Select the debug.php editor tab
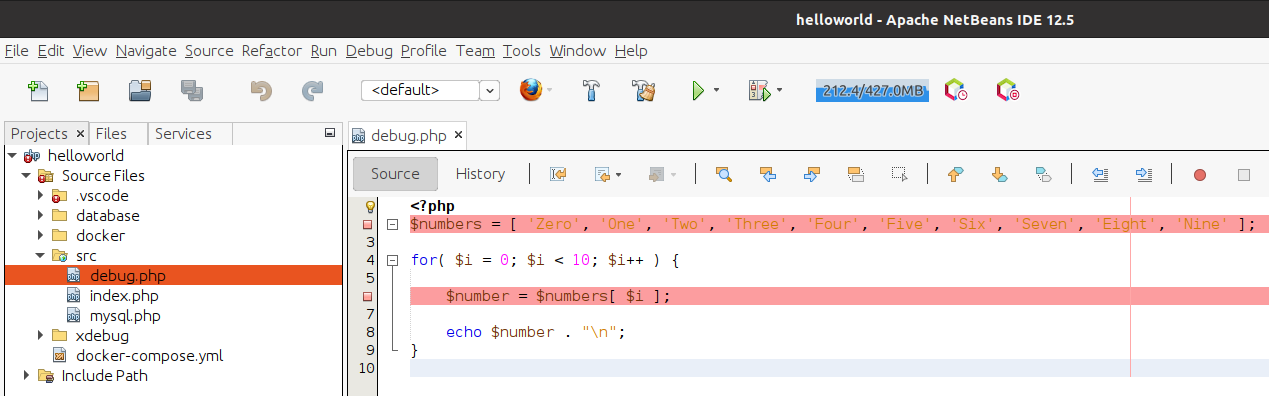The image size is (1269, 396). 408,135
